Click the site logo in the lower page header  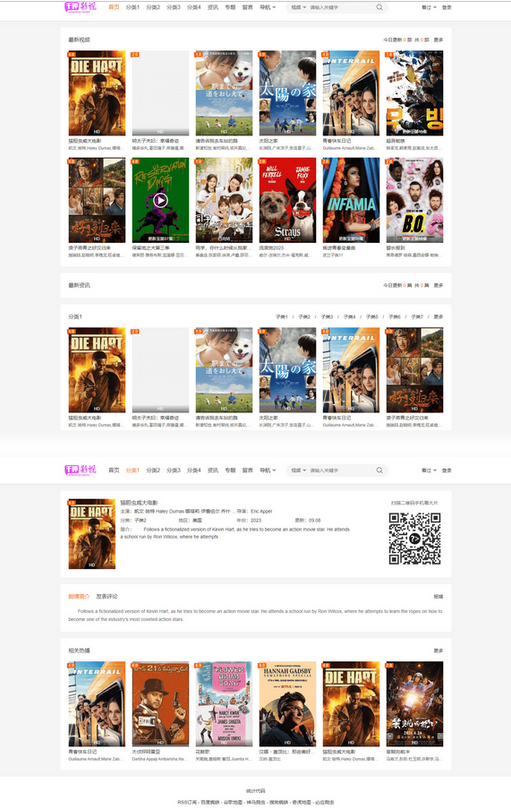(80, 470)
